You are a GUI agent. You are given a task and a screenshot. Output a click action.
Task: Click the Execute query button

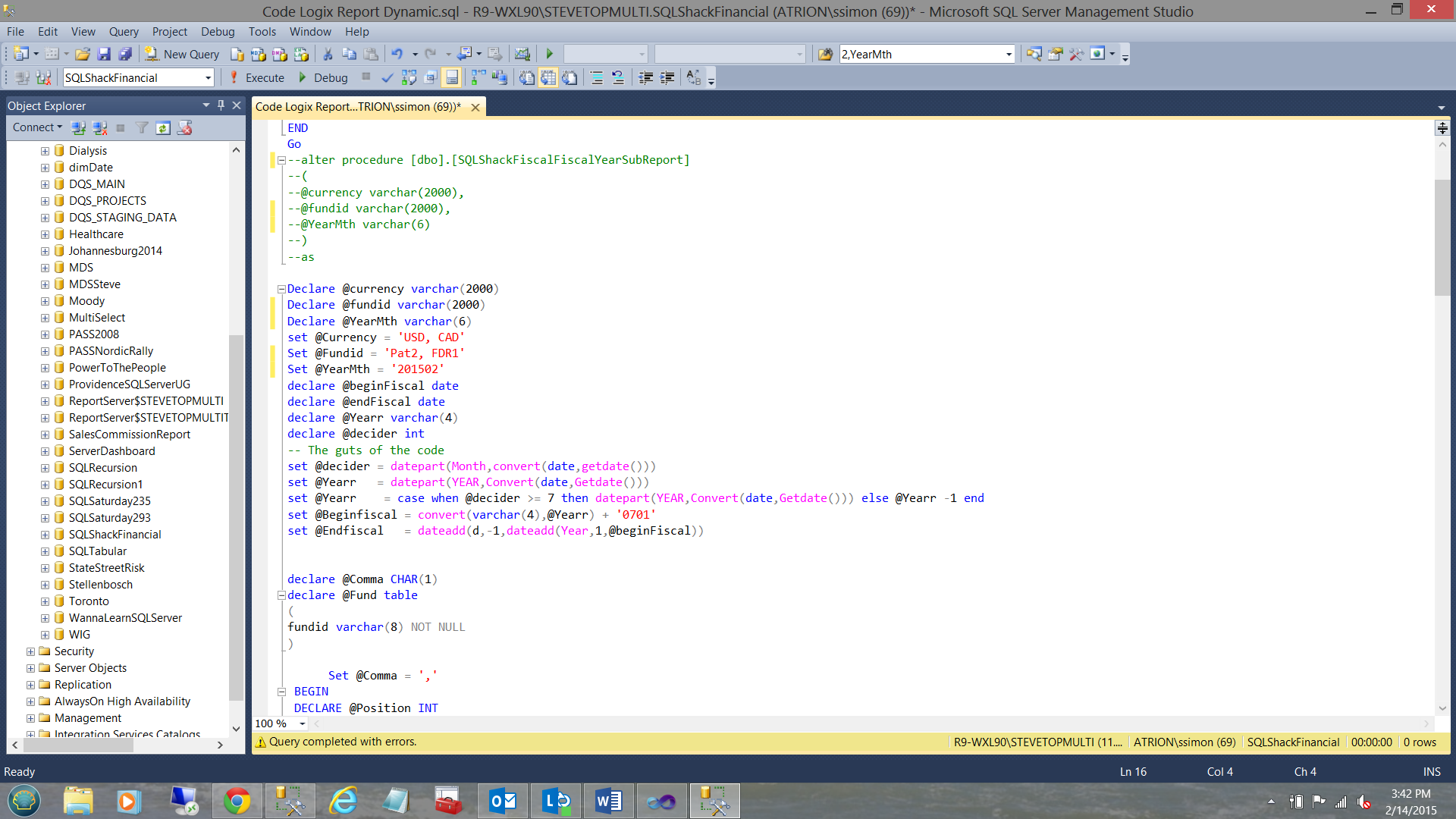tap(257, 77)
